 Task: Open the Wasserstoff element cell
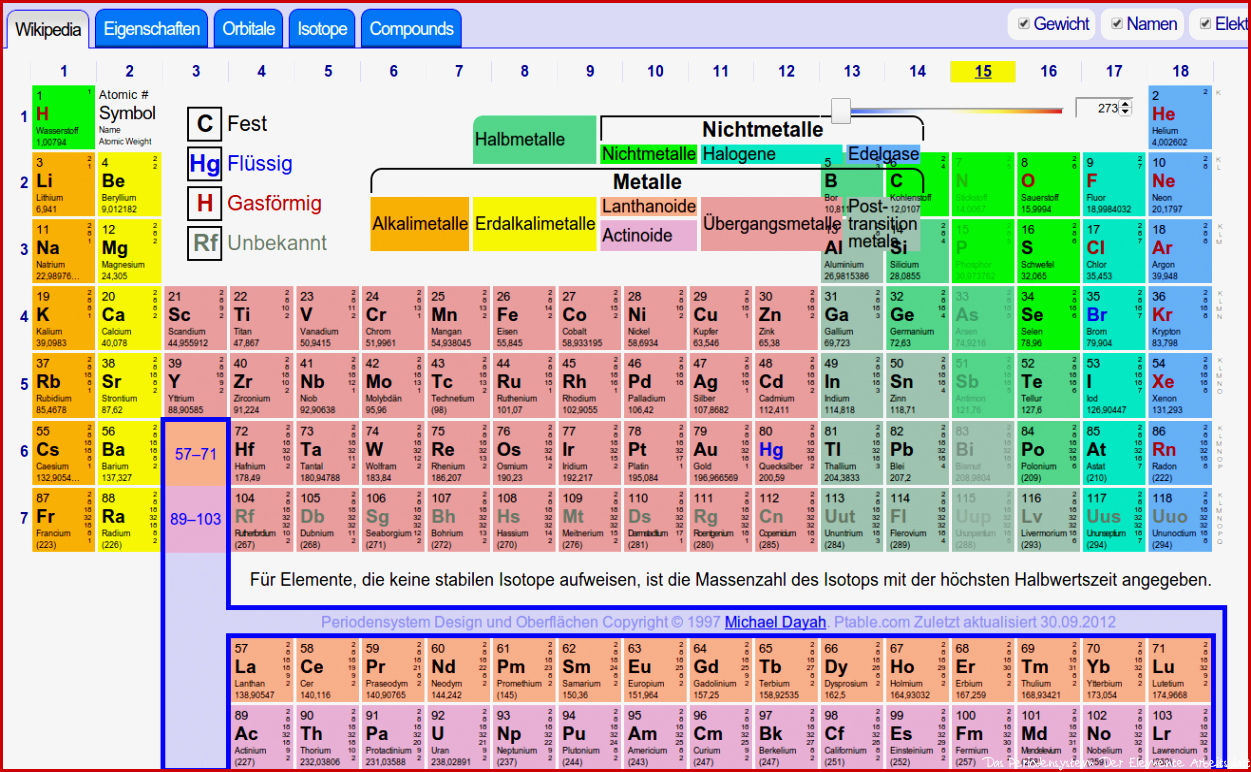tap(63, 118)
